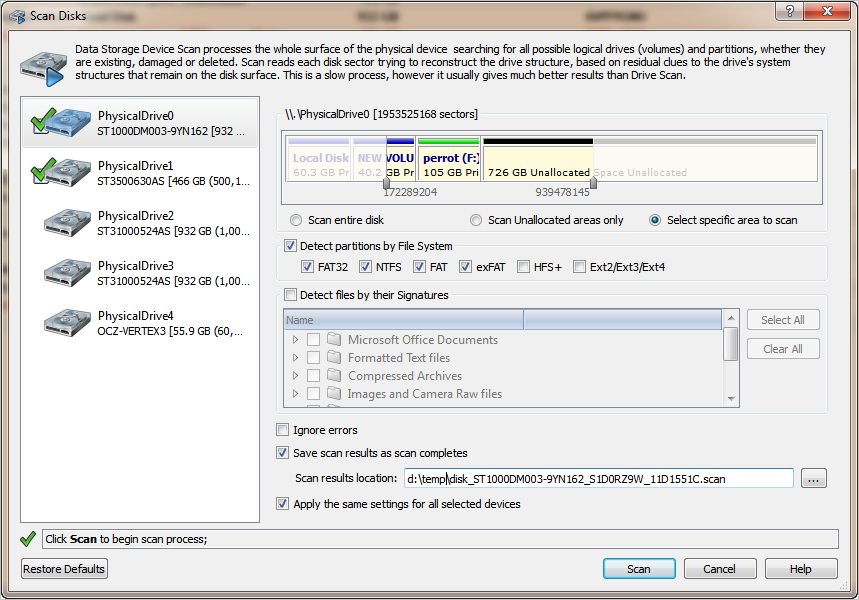Close the Scan Disks dialog
The width and height of the screenshot is (859, 600).
point(827,12)
